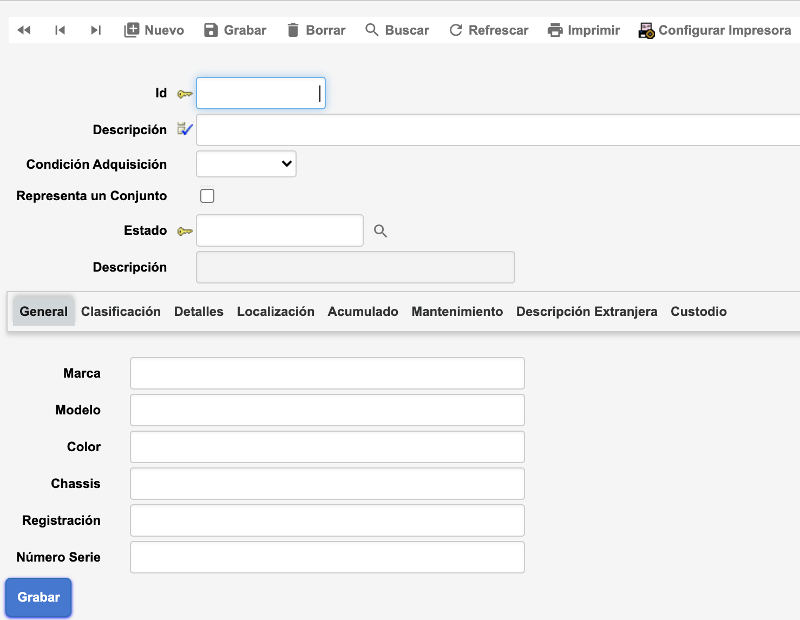
Task: Open Configurar Impresora settings
Action: (x=645, y=29)
